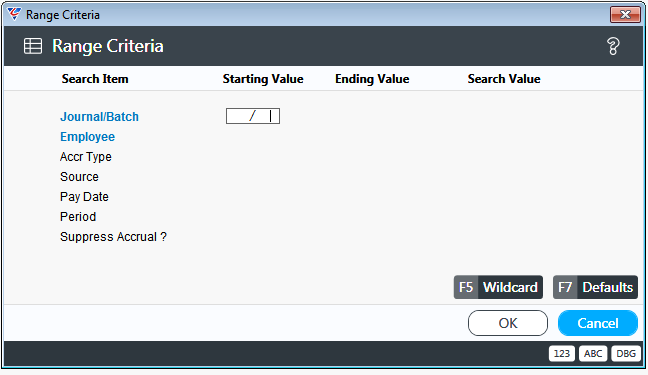Viewport: 648px width, 375px height.
Task: Select the Period search item
Action: pos(78,217)
